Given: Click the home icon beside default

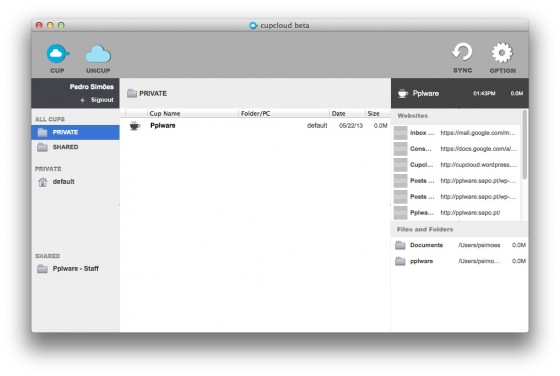Looking at the screenshot, I should point(42,182).
